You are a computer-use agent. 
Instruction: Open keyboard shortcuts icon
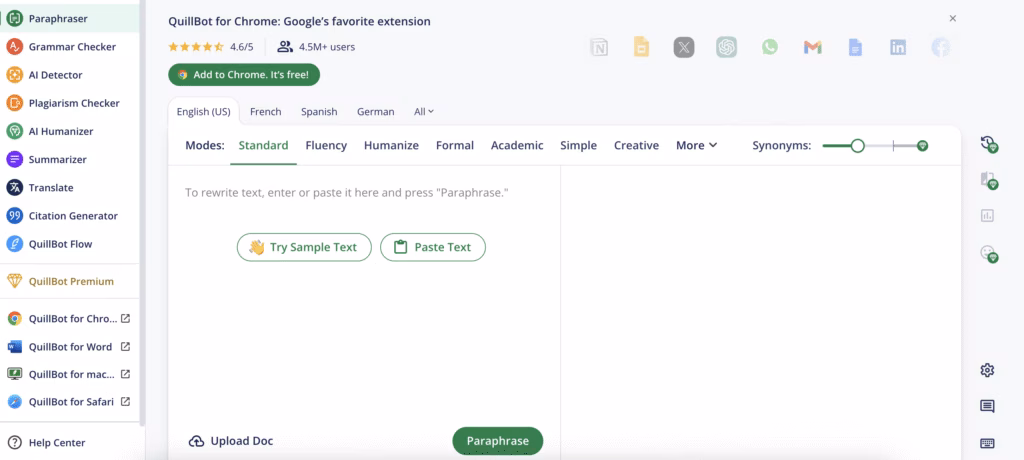pyautogui.click(x=987, y=443)
